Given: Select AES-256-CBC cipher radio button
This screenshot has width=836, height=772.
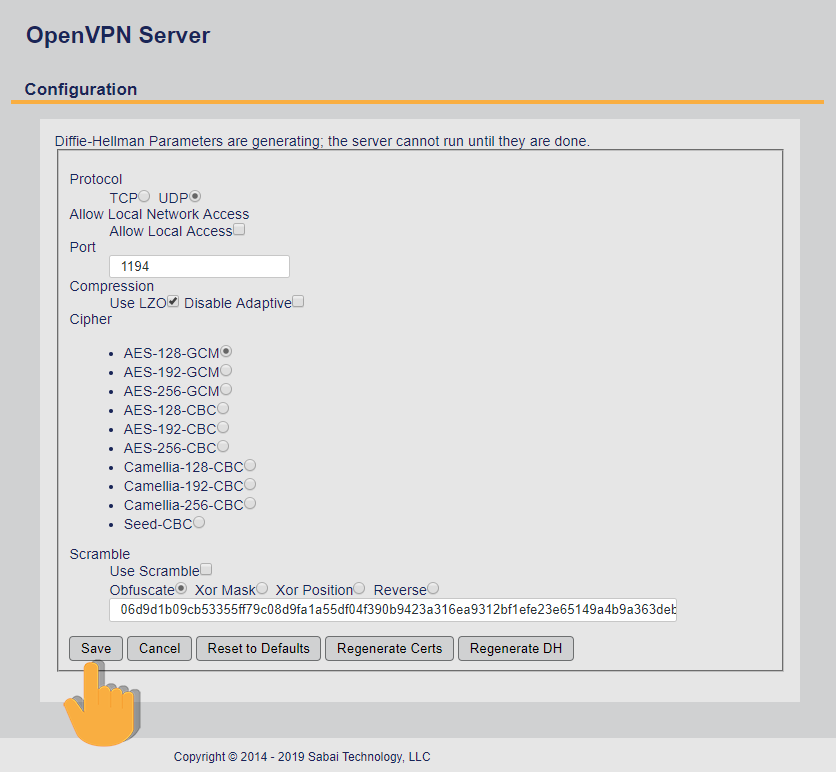Looking at the screenshot, I should (223, 447).
